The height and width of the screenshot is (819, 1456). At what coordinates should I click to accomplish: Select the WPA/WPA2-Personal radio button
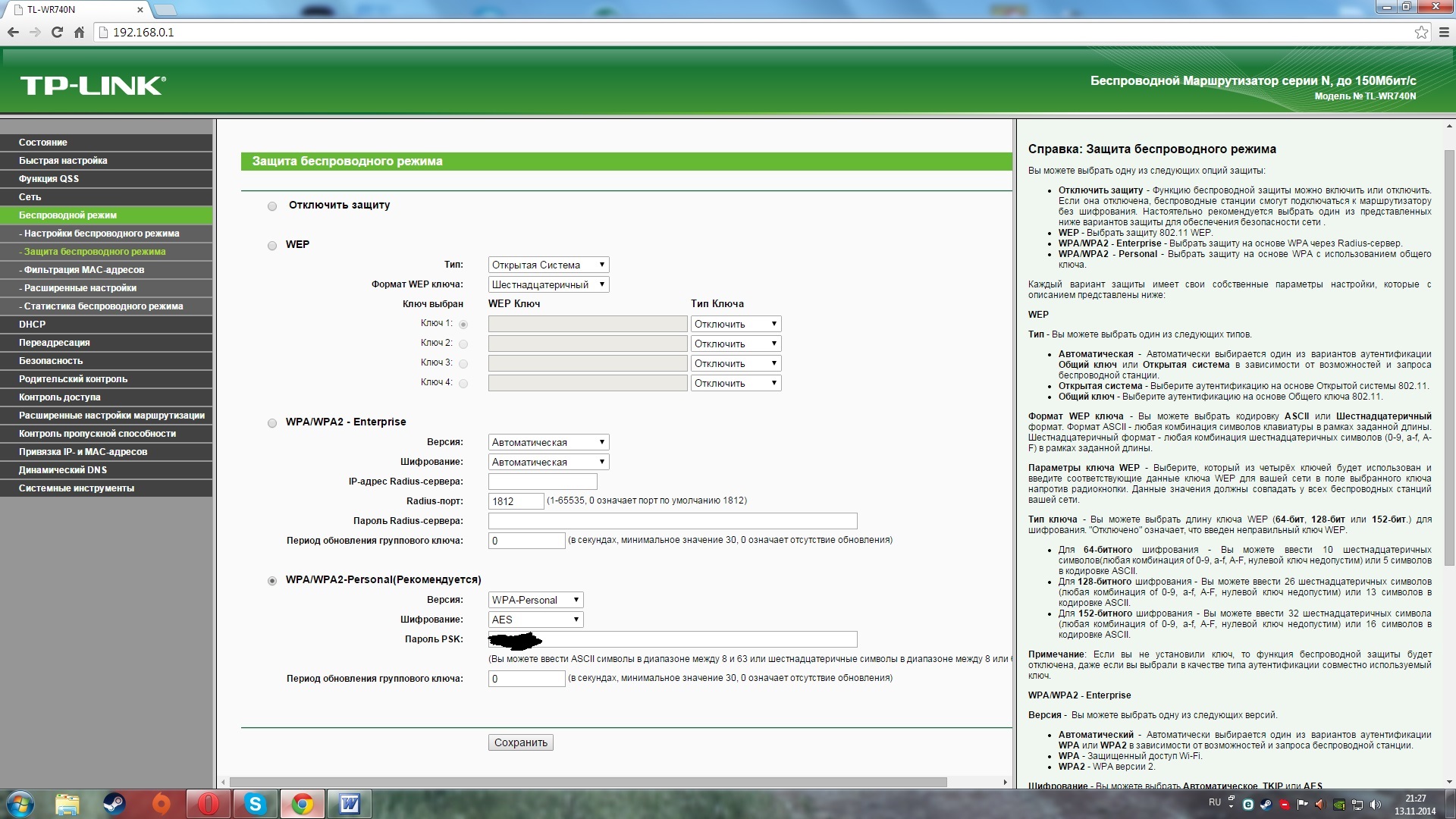tap(272, 581)
